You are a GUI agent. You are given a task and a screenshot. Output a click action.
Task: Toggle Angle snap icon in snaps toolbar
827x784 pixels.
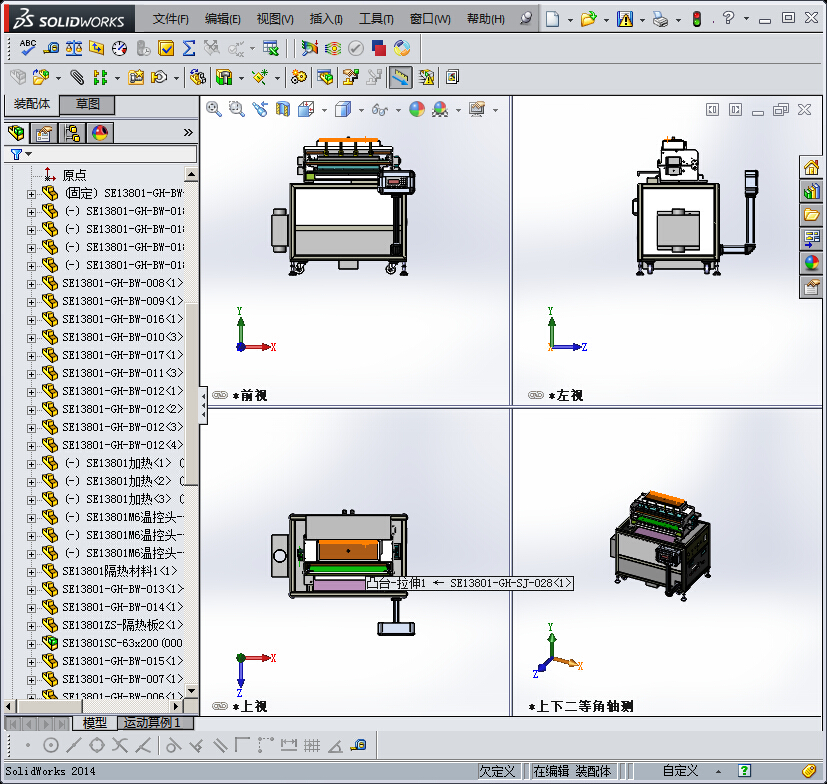point(335,745)
